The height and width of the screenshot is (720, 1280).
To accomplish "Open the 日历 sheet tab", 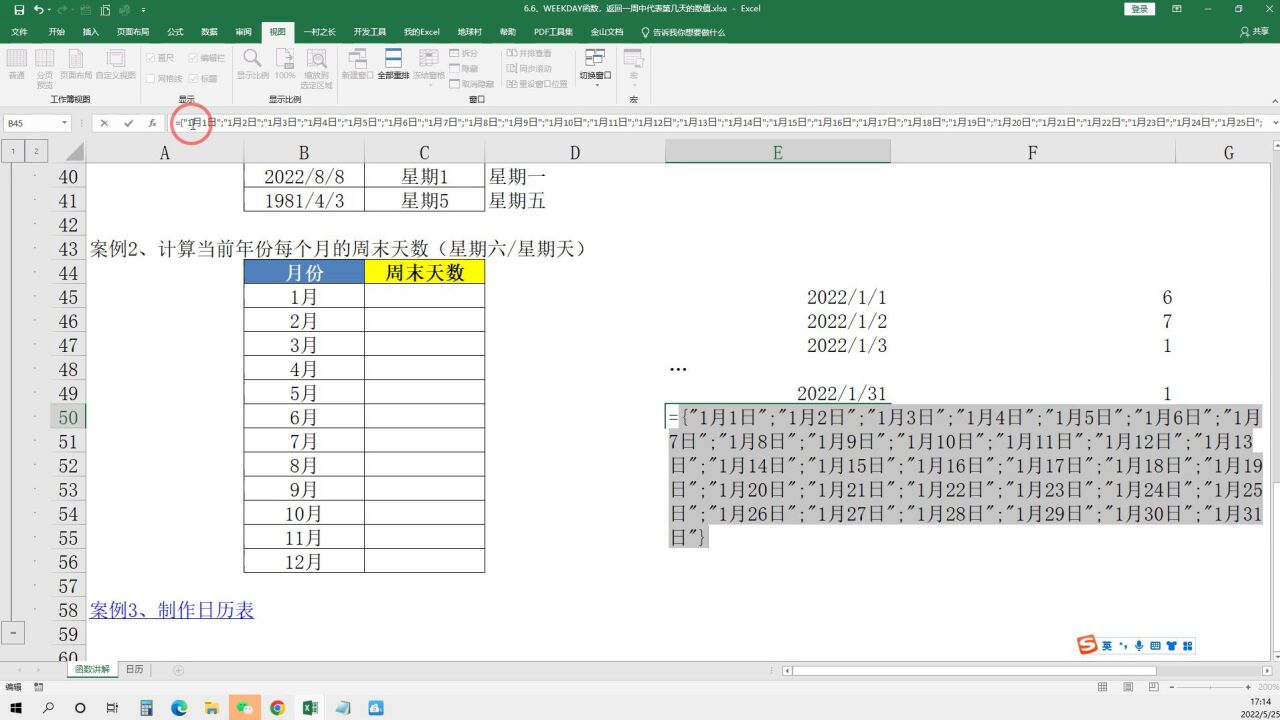I will pos(134,669).
